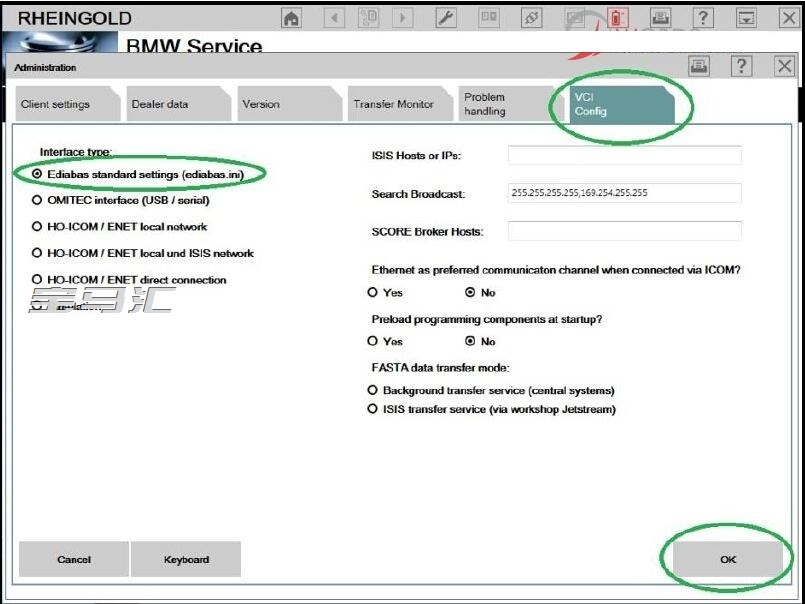Print from the Administration dialog printer icon
This screenshot has width=805, height=604.
[699, 66]
